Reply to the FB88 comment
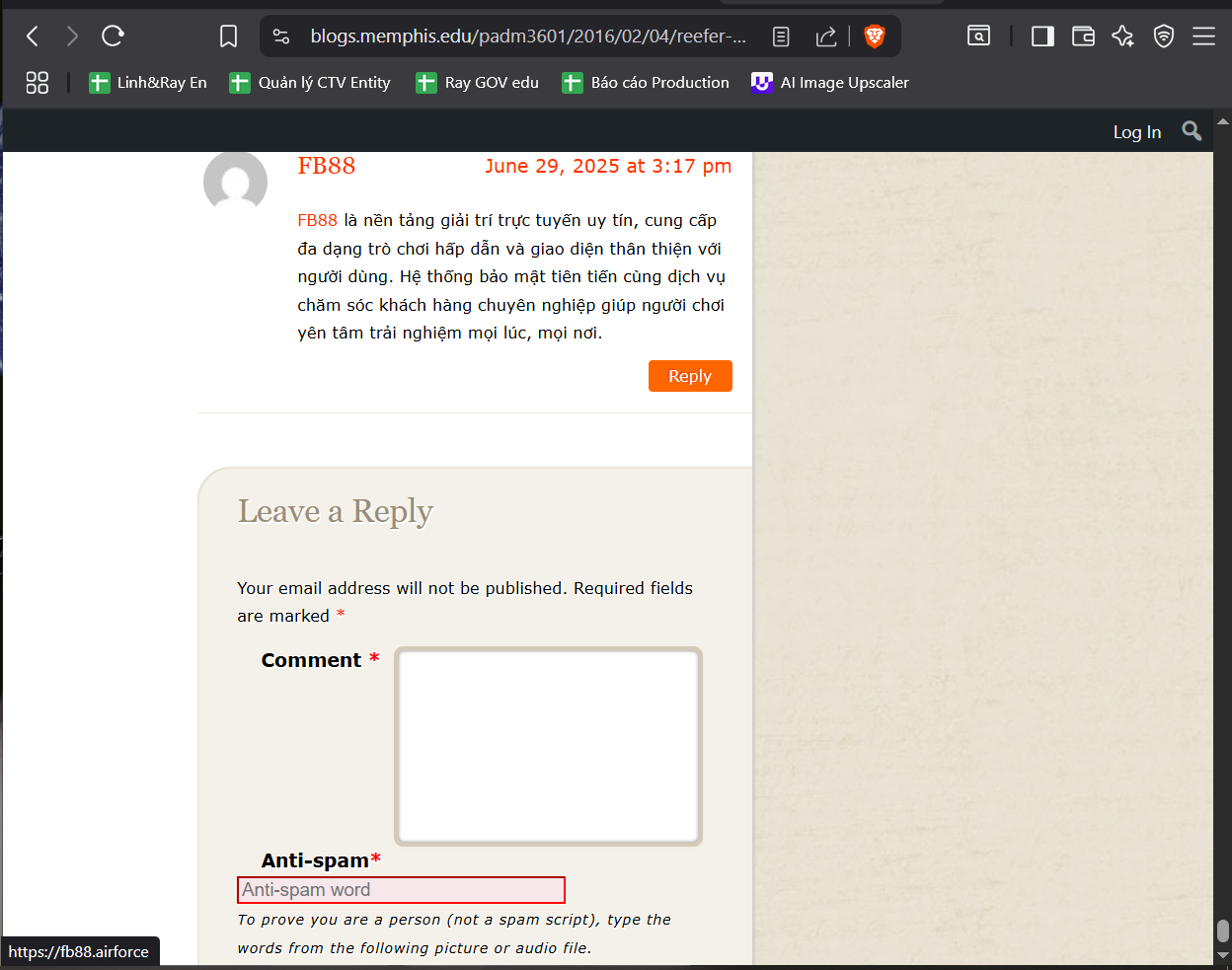The height and width of the screenshot is (970, 1232). 690,376
